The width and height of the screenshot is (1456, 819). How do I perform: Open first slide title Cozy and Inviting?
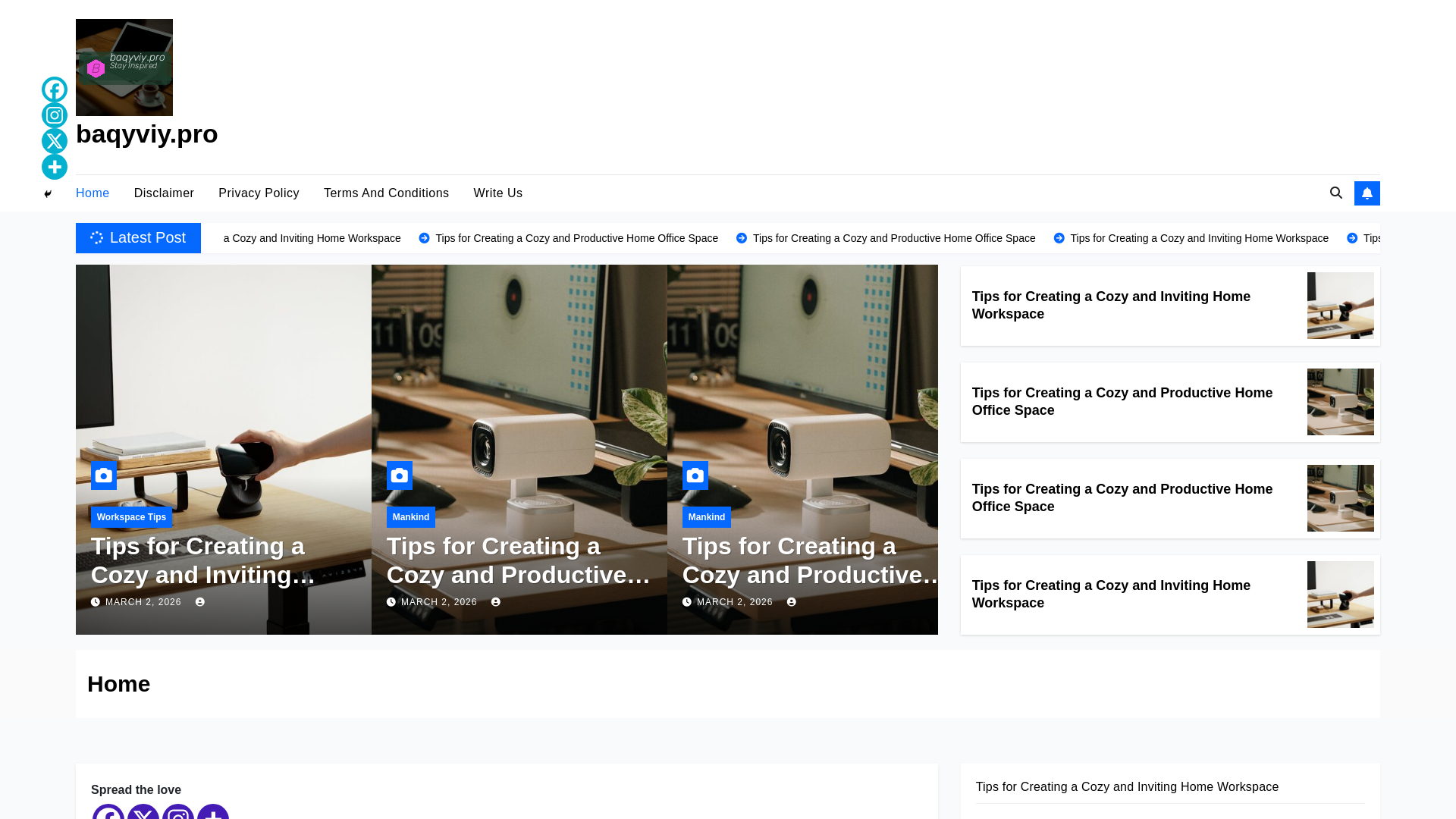pyautogui.click(x=203, y=560)
